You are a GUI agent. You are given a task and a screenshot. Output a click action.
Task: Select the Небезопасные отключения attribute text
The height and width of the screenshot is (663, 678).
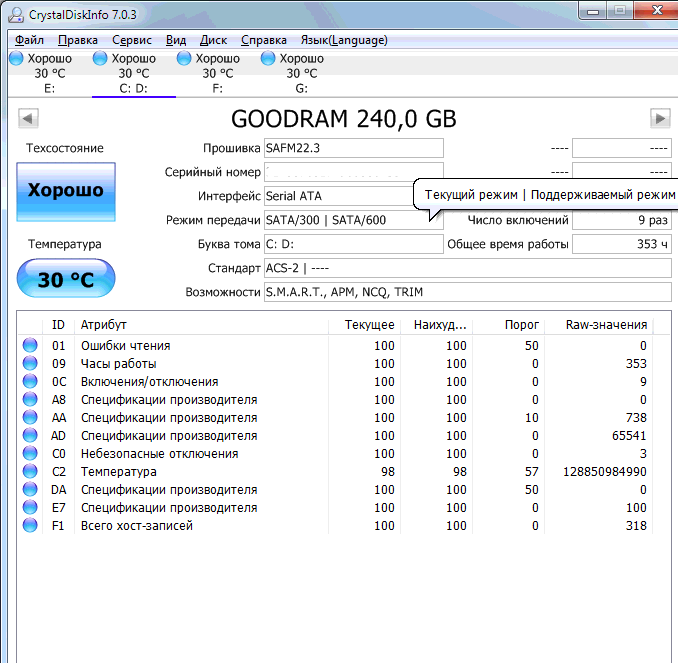click(160, 454)
